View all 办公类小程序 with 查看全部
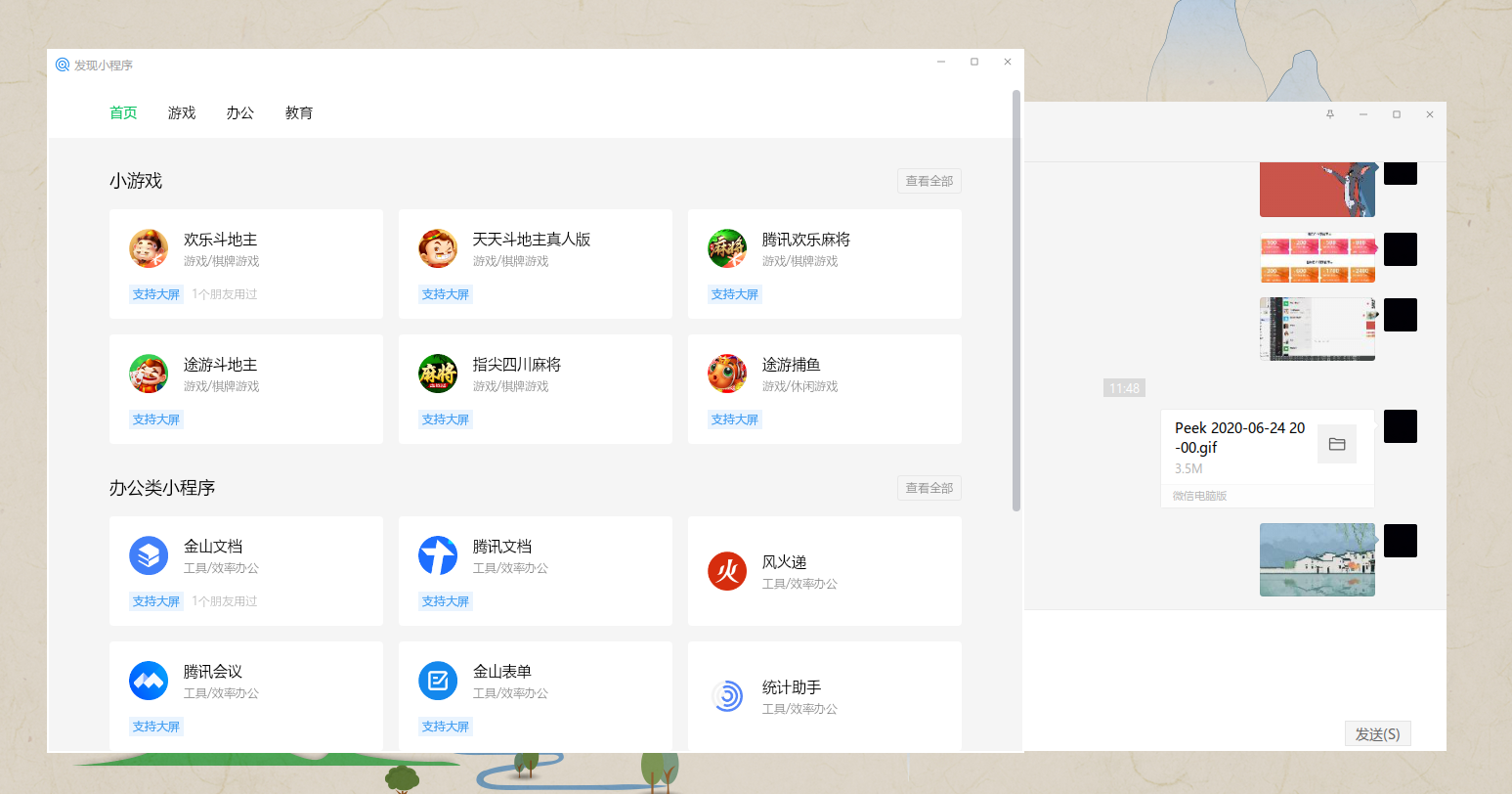 [x=929, y=488]
